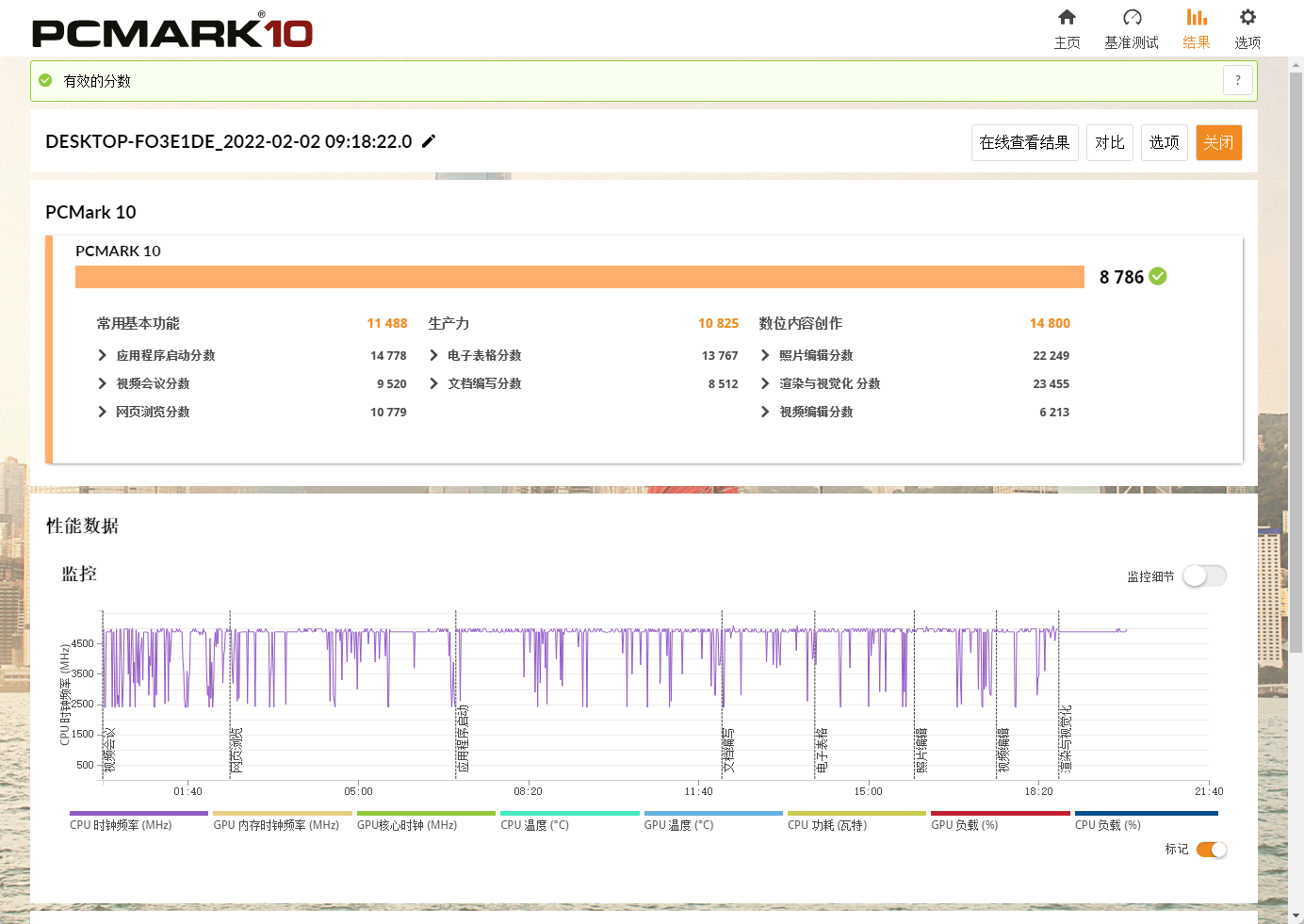1304x924 pixels.
Task: Click the 电子表格 marker on the chart
Action: coord(822,750)
